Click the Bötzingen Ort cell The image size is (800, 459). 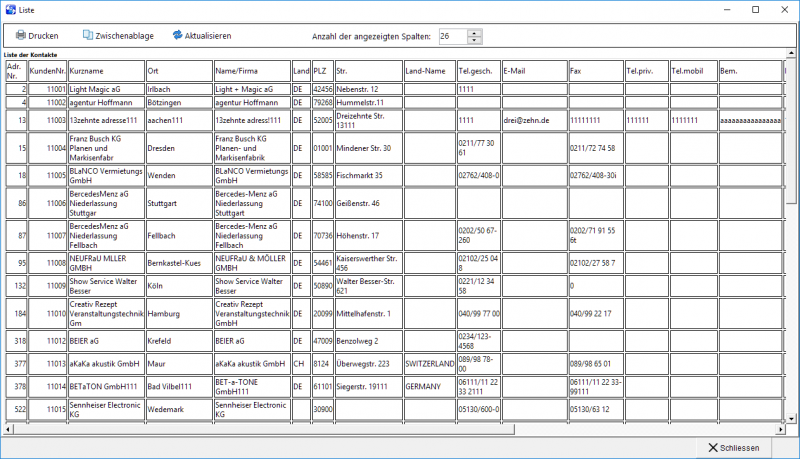(179, 103)
